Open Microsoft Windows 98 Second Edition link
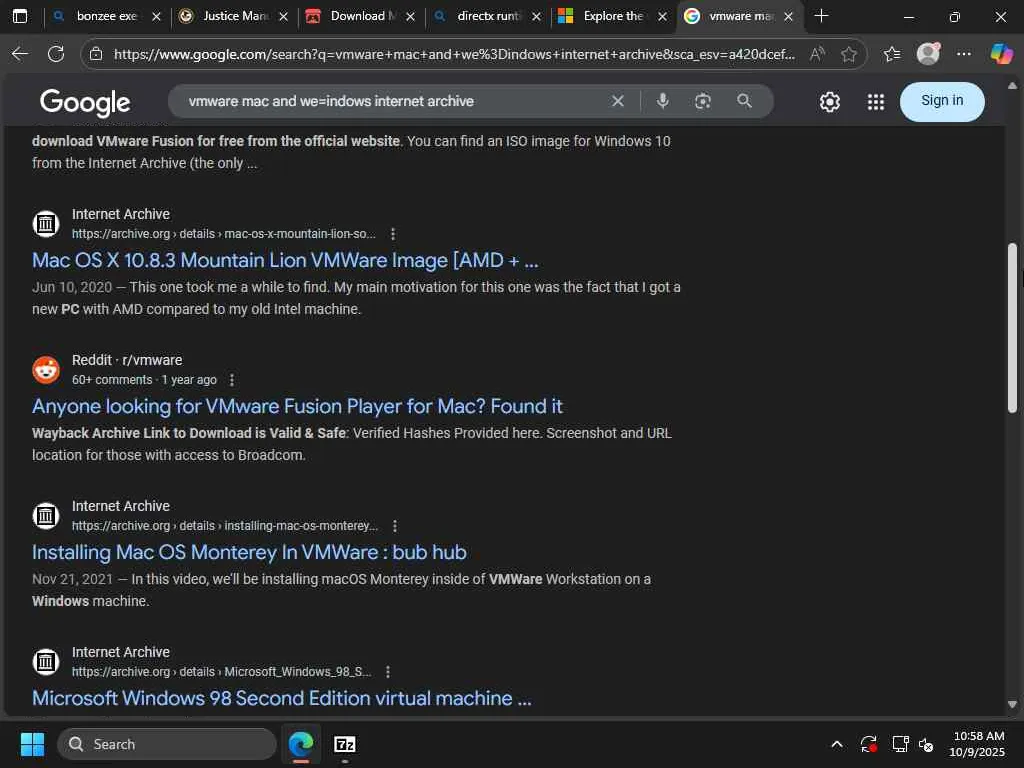 pos(281,698)
